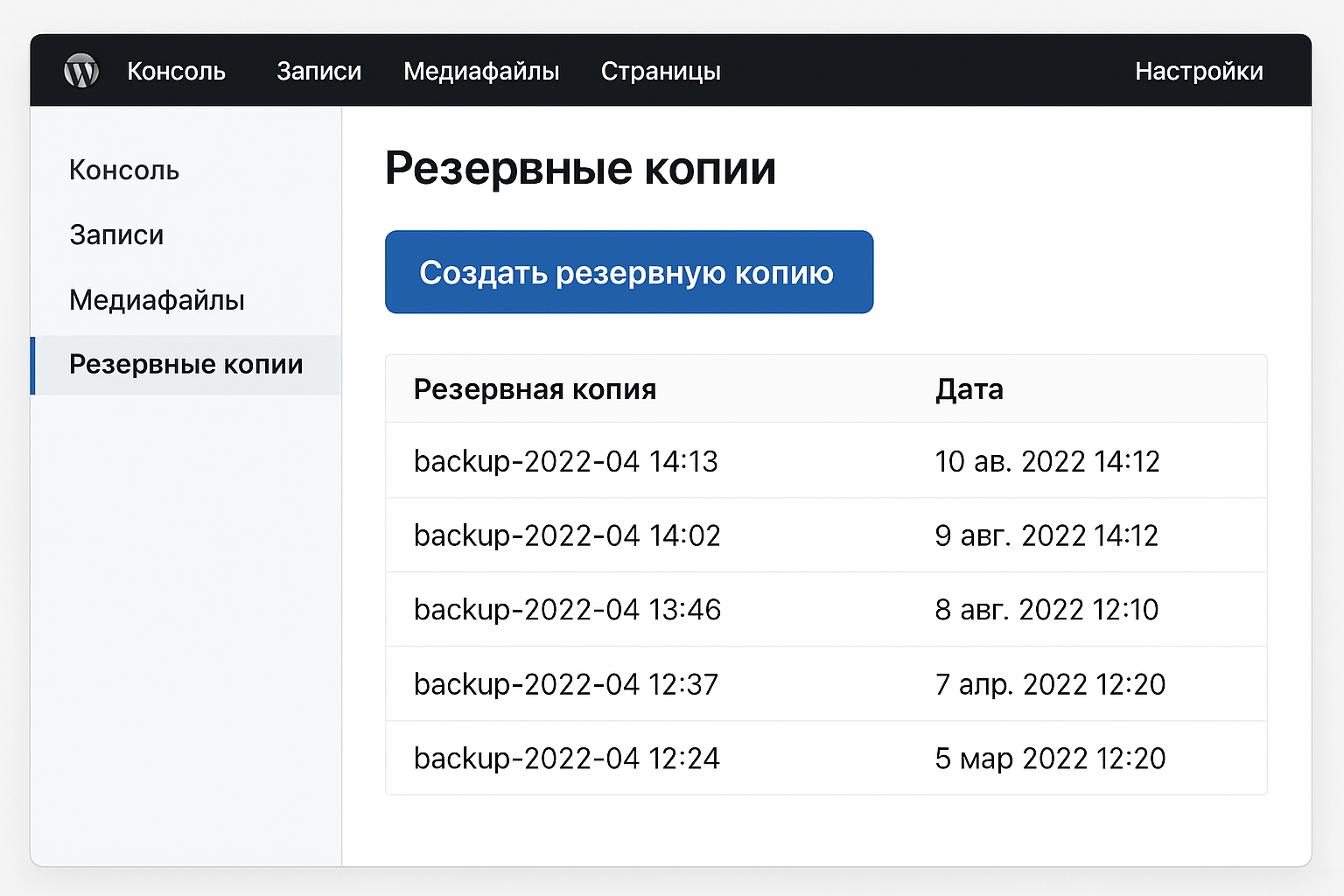
Task: Click the WordPress logo icon
Action: point(81,71)
